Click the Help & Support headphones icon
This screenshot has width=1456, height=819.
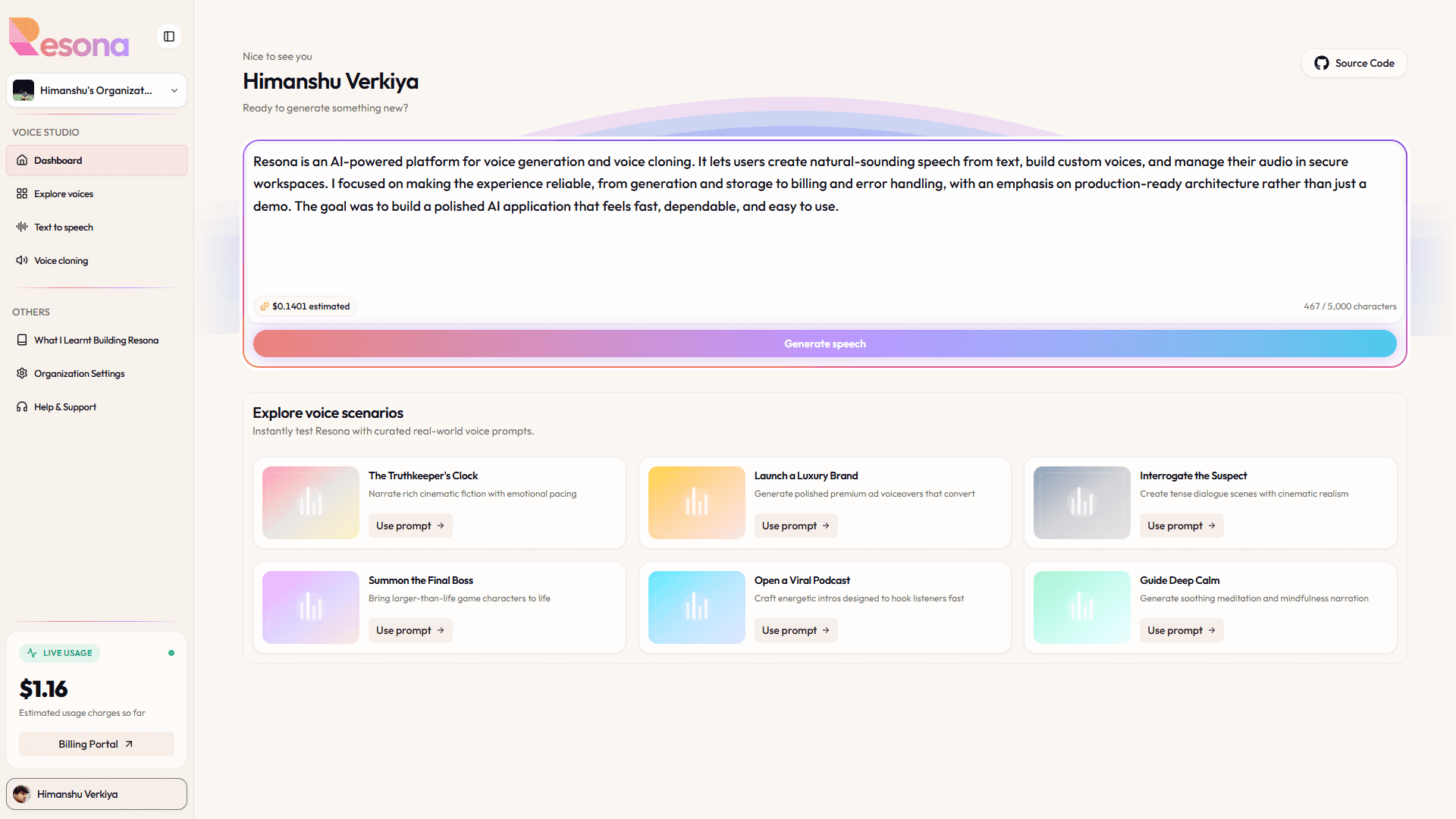point(22,406)
